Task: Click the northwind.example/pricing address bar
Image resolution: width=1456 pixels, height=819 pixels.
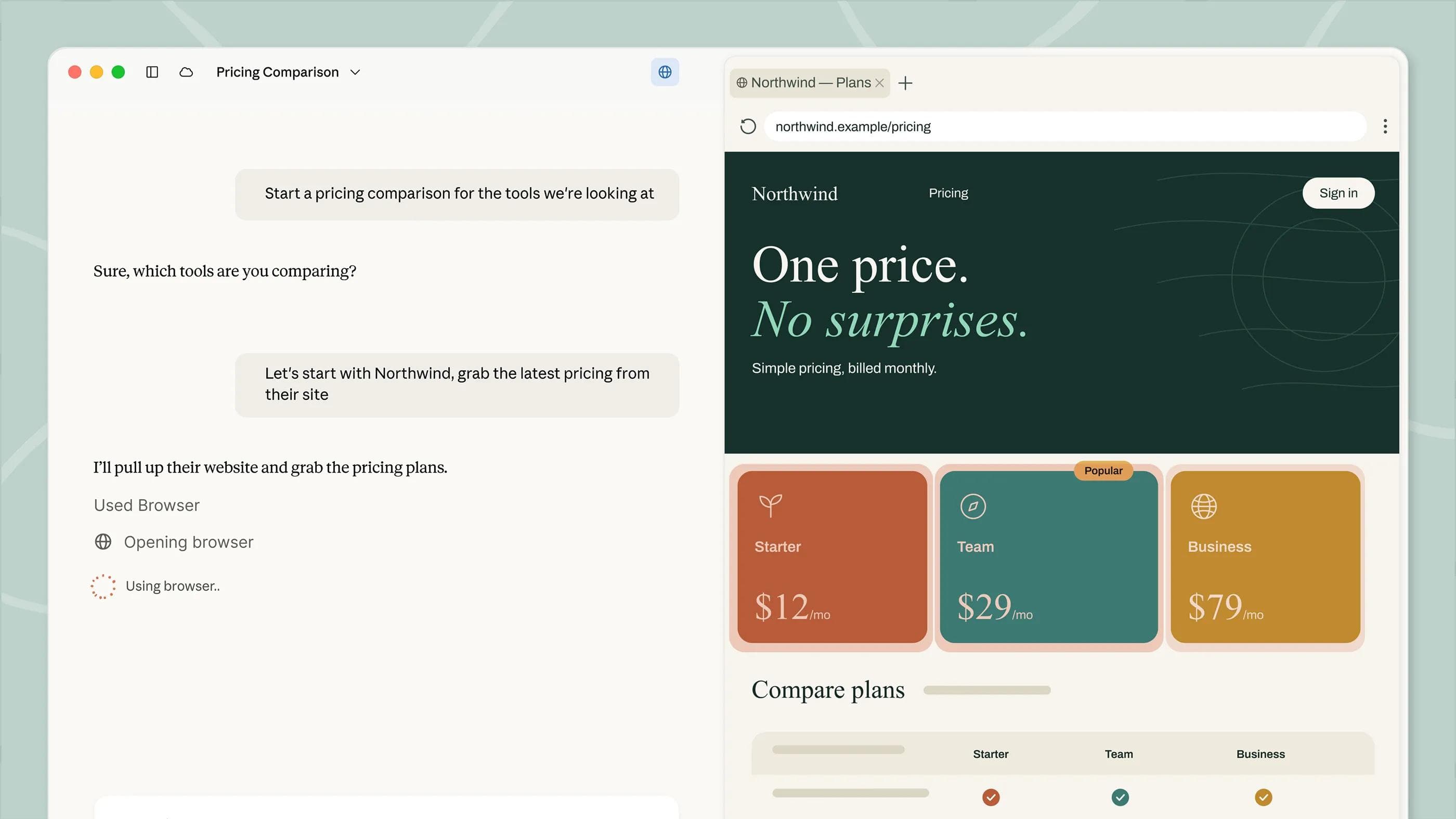Action: (x=1065, y=126)
